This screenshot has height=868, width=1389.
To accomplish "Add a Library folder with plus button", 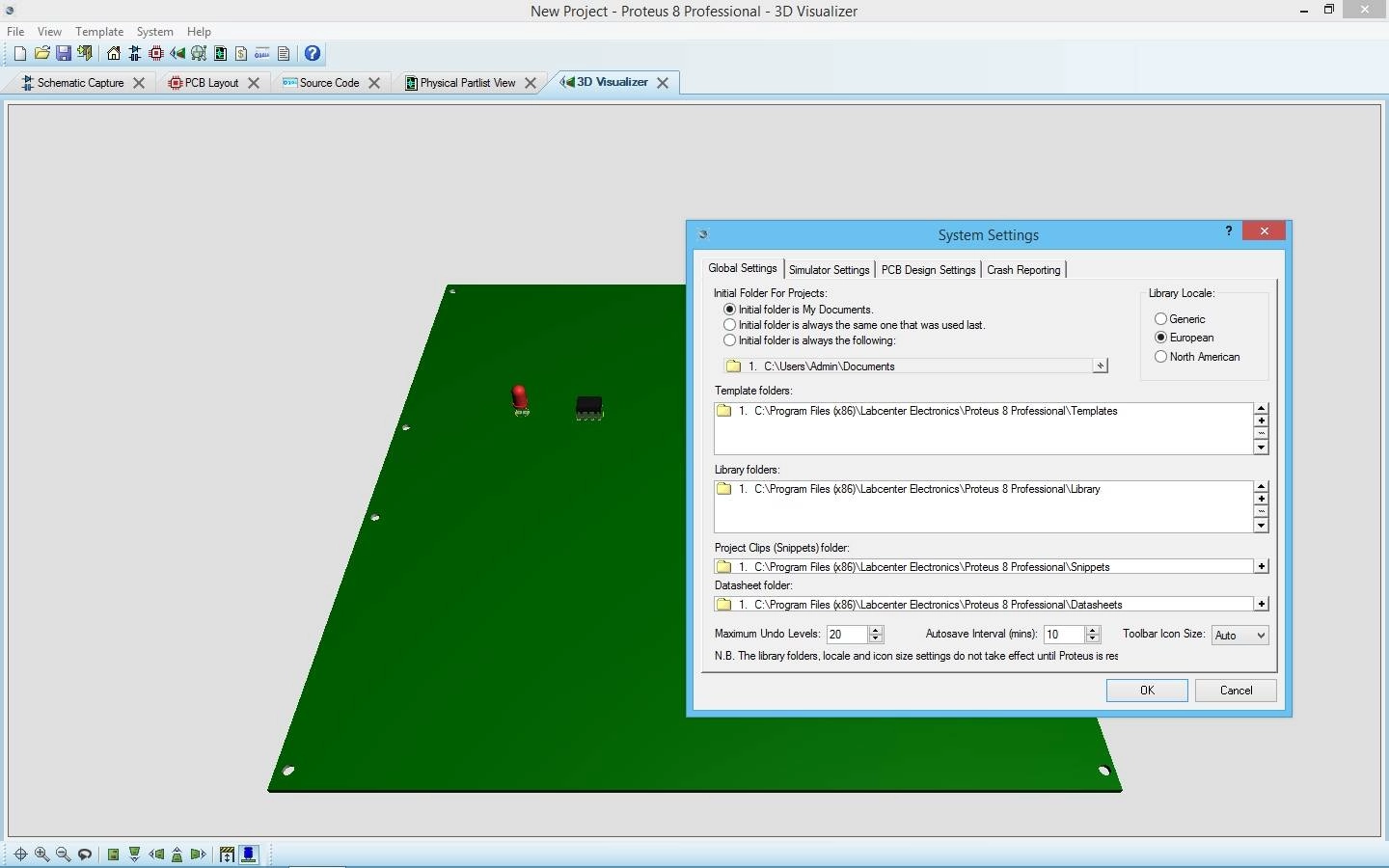I will (x=1261, y=500).
